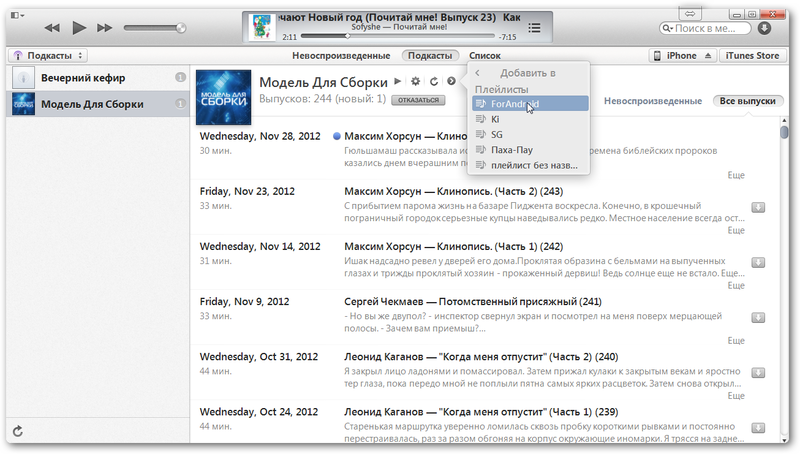Screen dimensions: 800x454
Task: Click the rewind previous track button
Action: (52, 28)
